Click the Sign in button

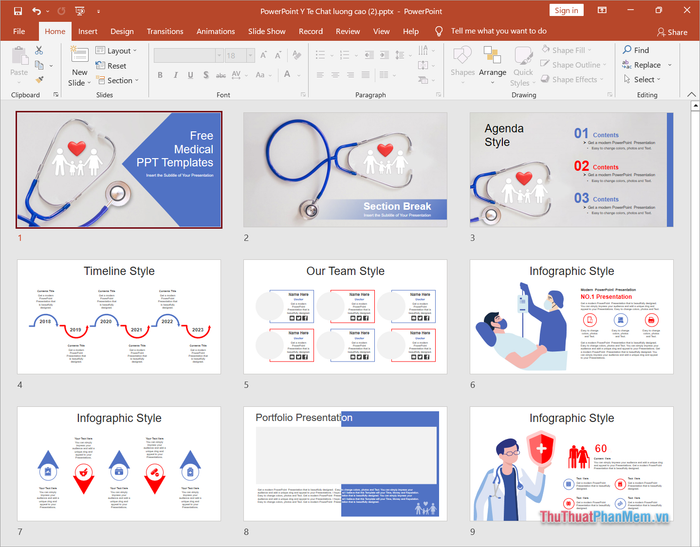coord(566,10)
